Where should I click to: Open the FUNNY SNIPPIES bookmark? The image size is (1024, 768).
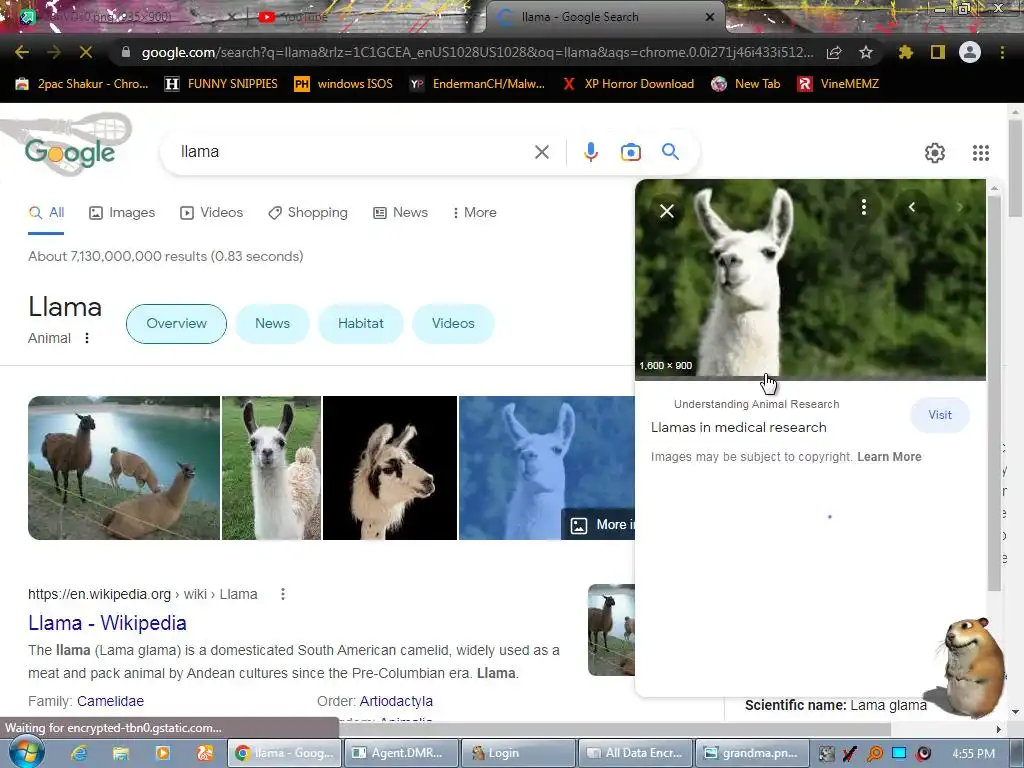coord(221,84)
